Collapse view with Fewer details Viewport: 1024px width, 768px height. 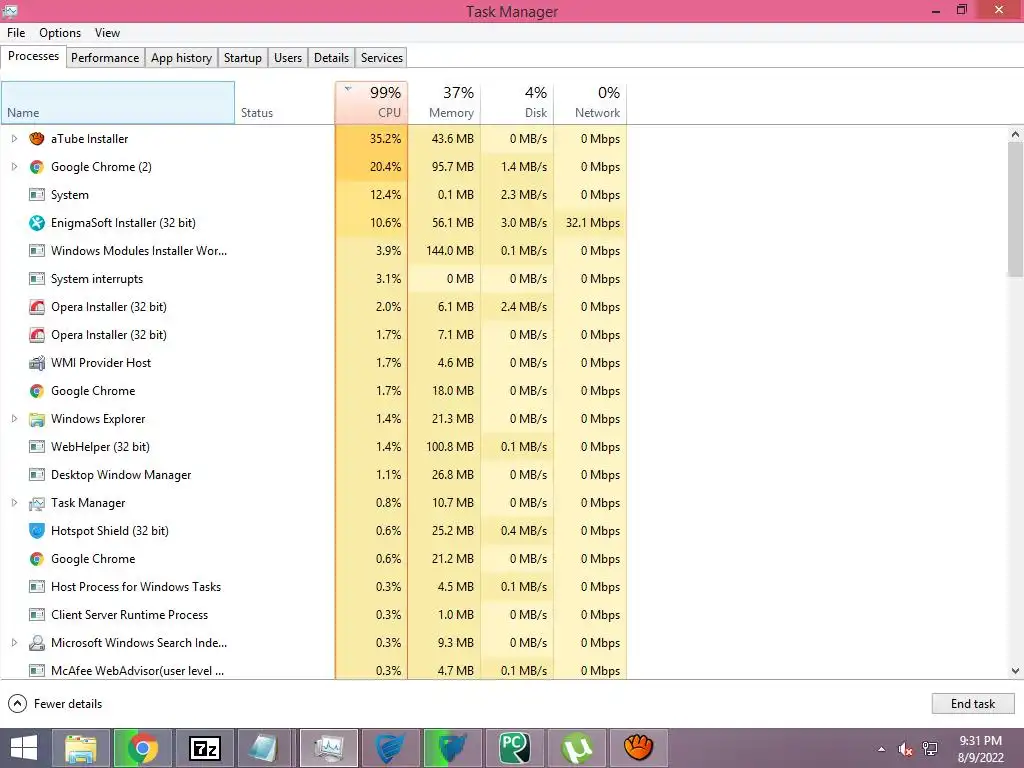pos(55,703)
